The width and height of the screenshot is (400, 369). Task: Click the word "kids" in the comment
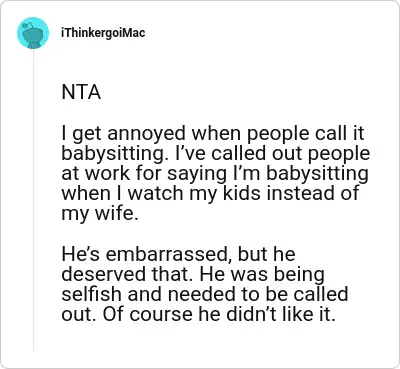pyautogui.click(x=242, y=193)
